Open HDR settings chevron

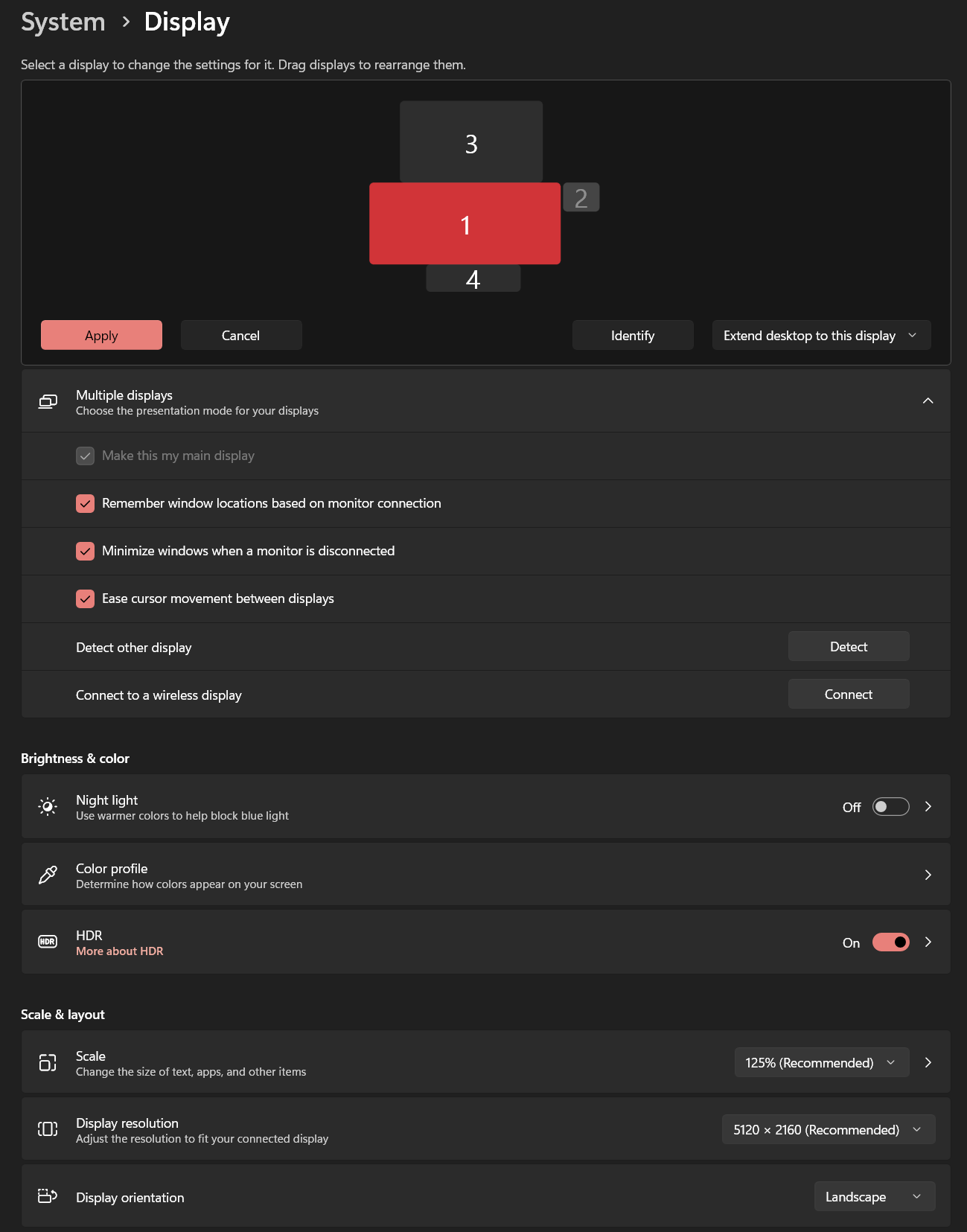point(928,942)
